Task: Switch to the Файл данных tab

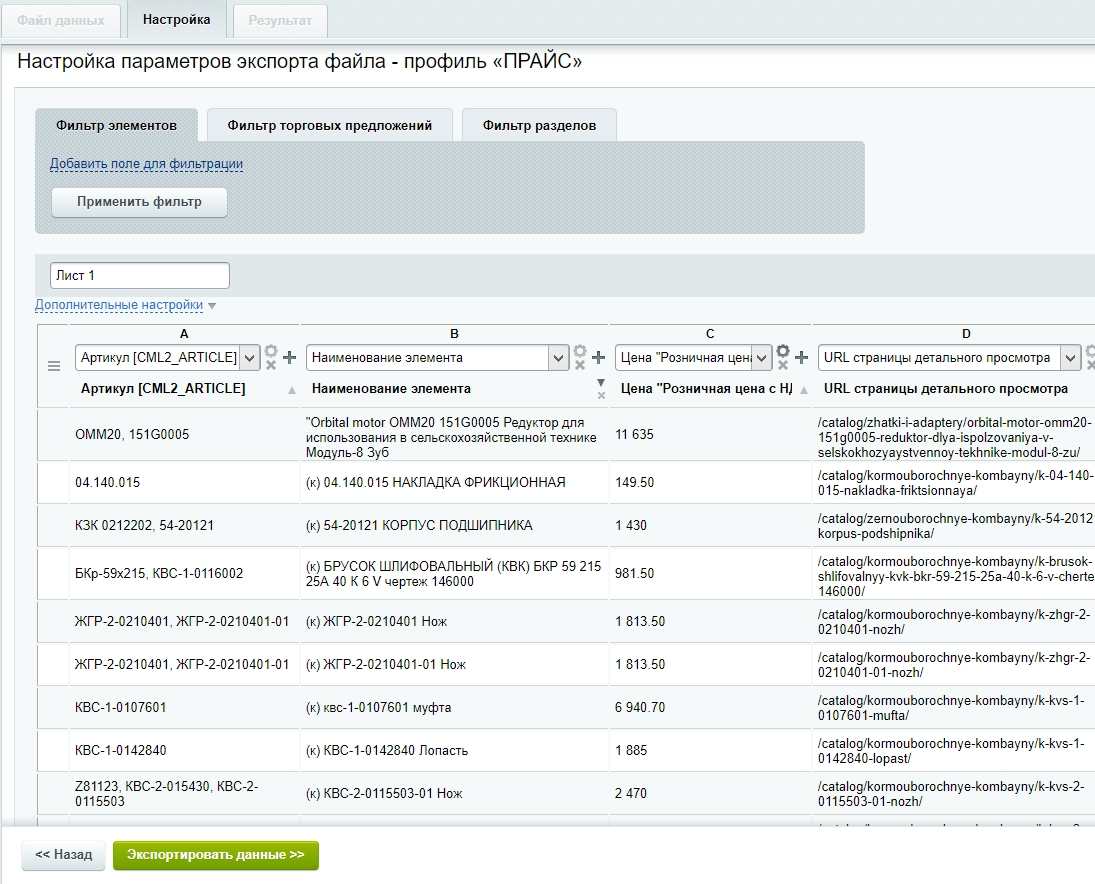Action: click(61, 20)
